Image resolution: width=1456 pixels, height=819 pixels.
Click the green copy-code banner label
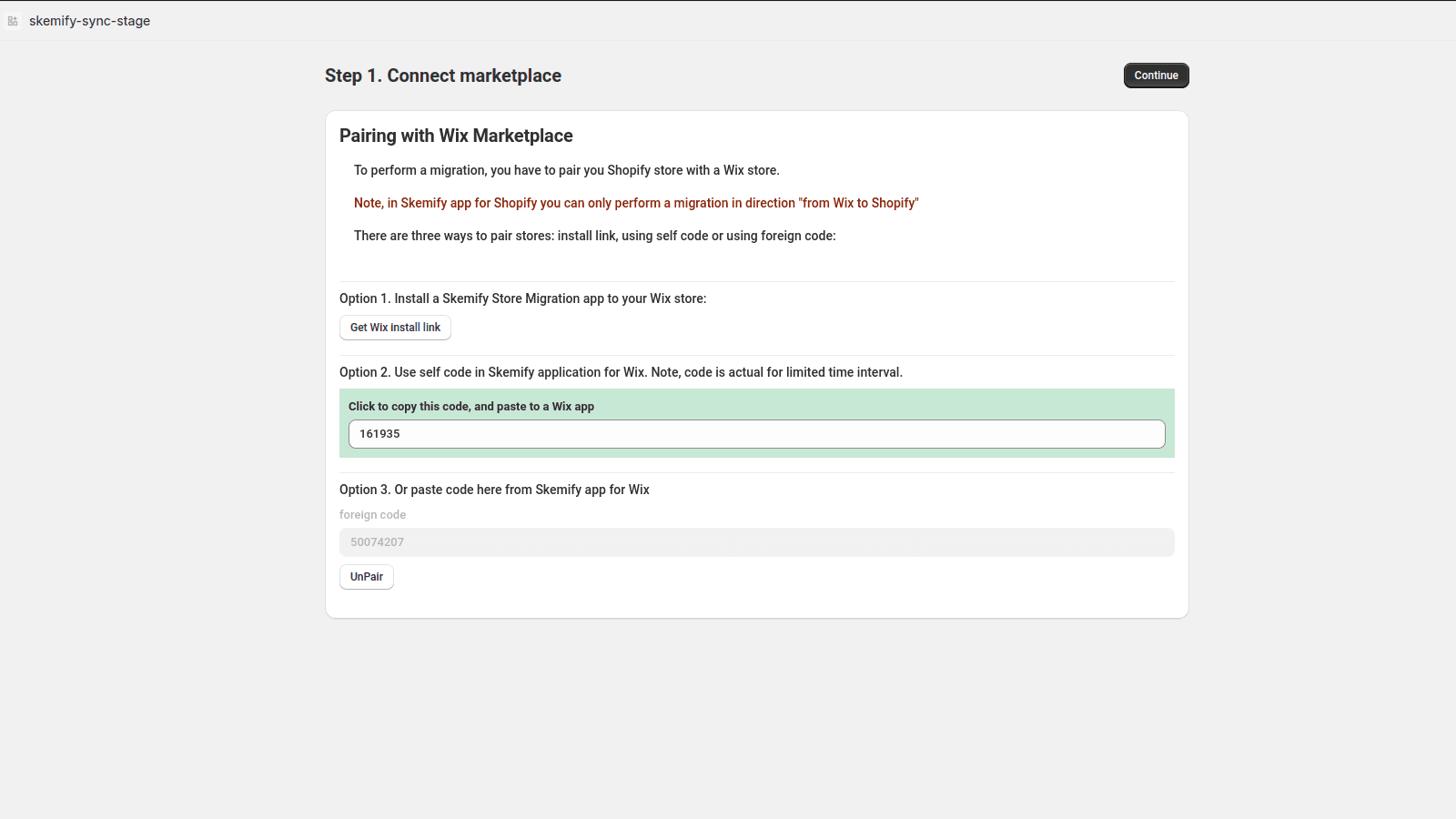[470, 407]
